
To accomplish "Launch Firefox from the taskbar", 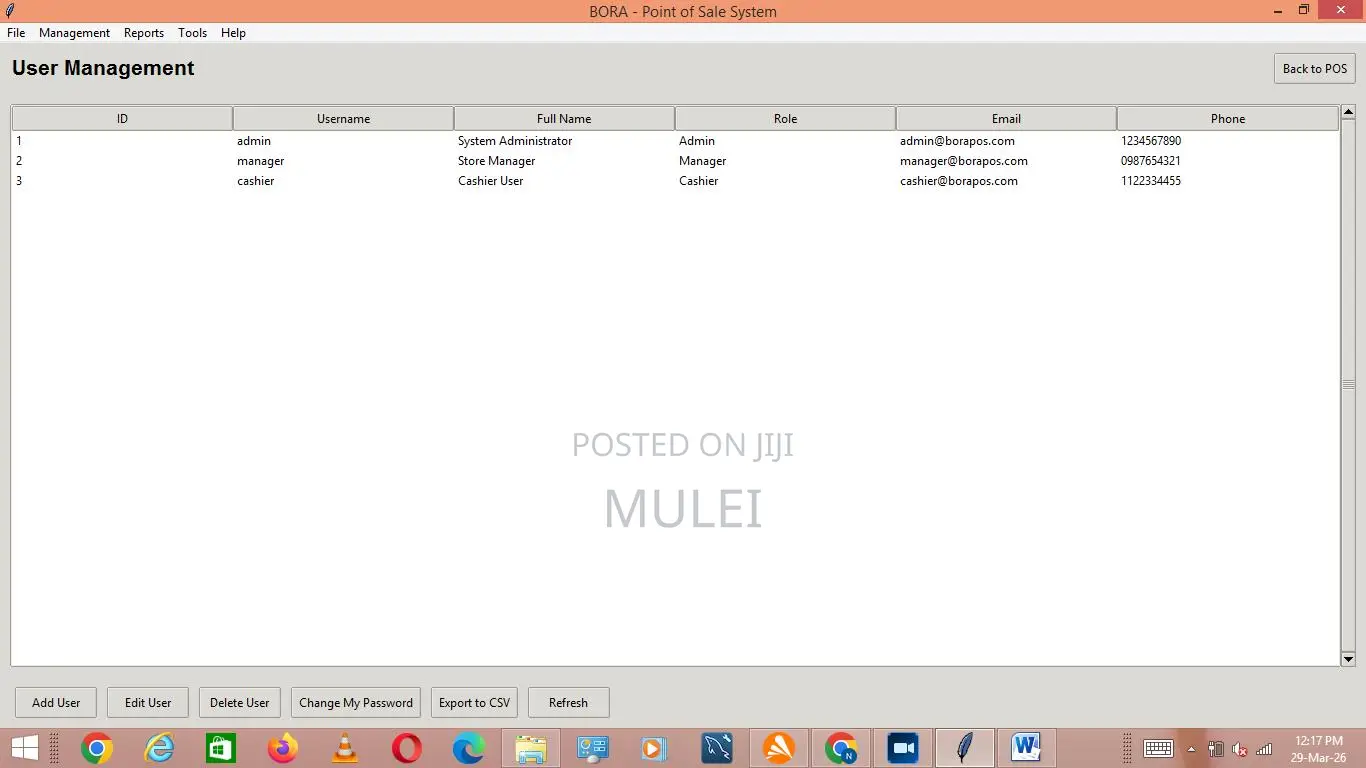I will point(283,748).
